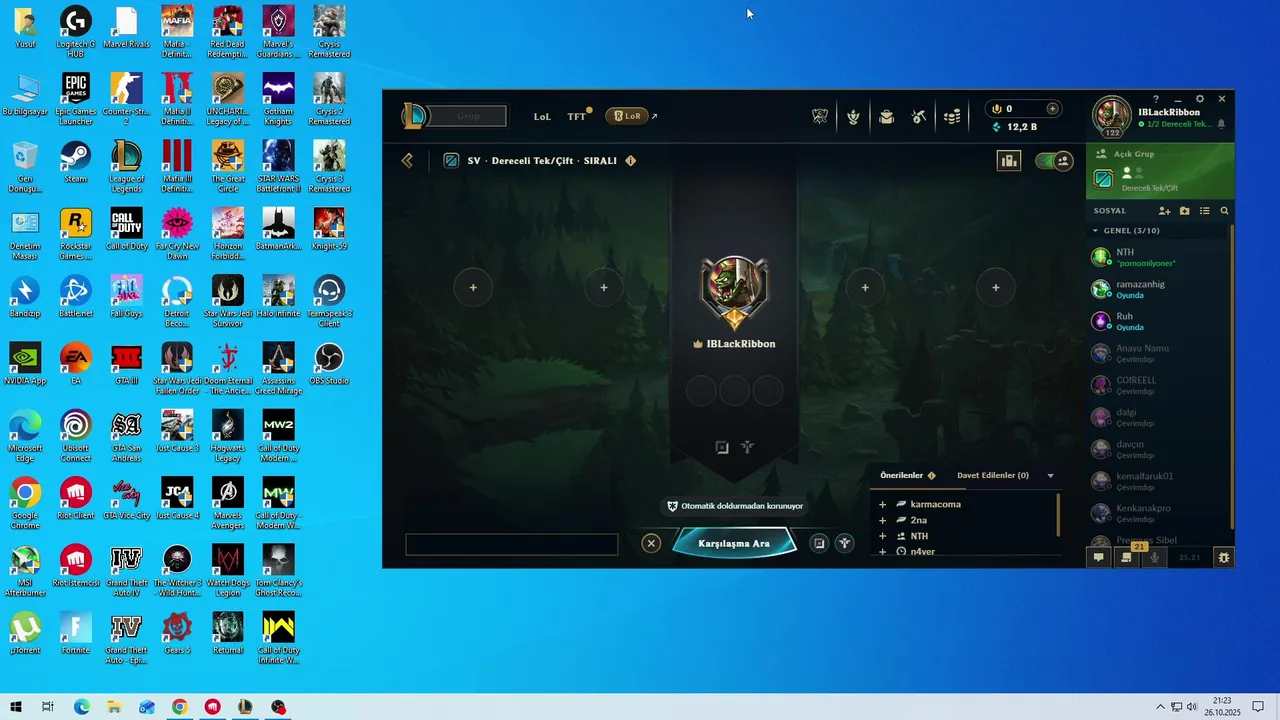The height and width of the screenshot is (720, 1280).
Task: Open the help question mark
Action: (x=1156, y=99)
